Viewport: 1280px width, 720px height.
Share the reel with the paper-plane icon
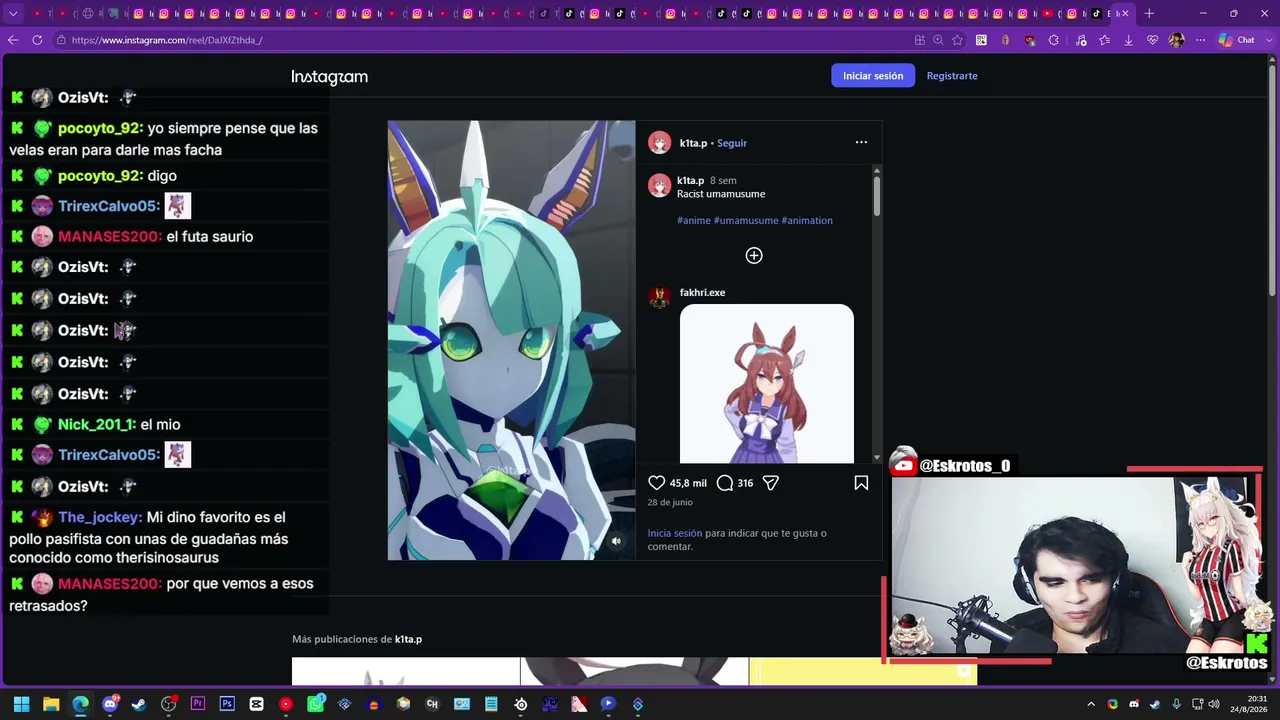(x=771, y=483)
